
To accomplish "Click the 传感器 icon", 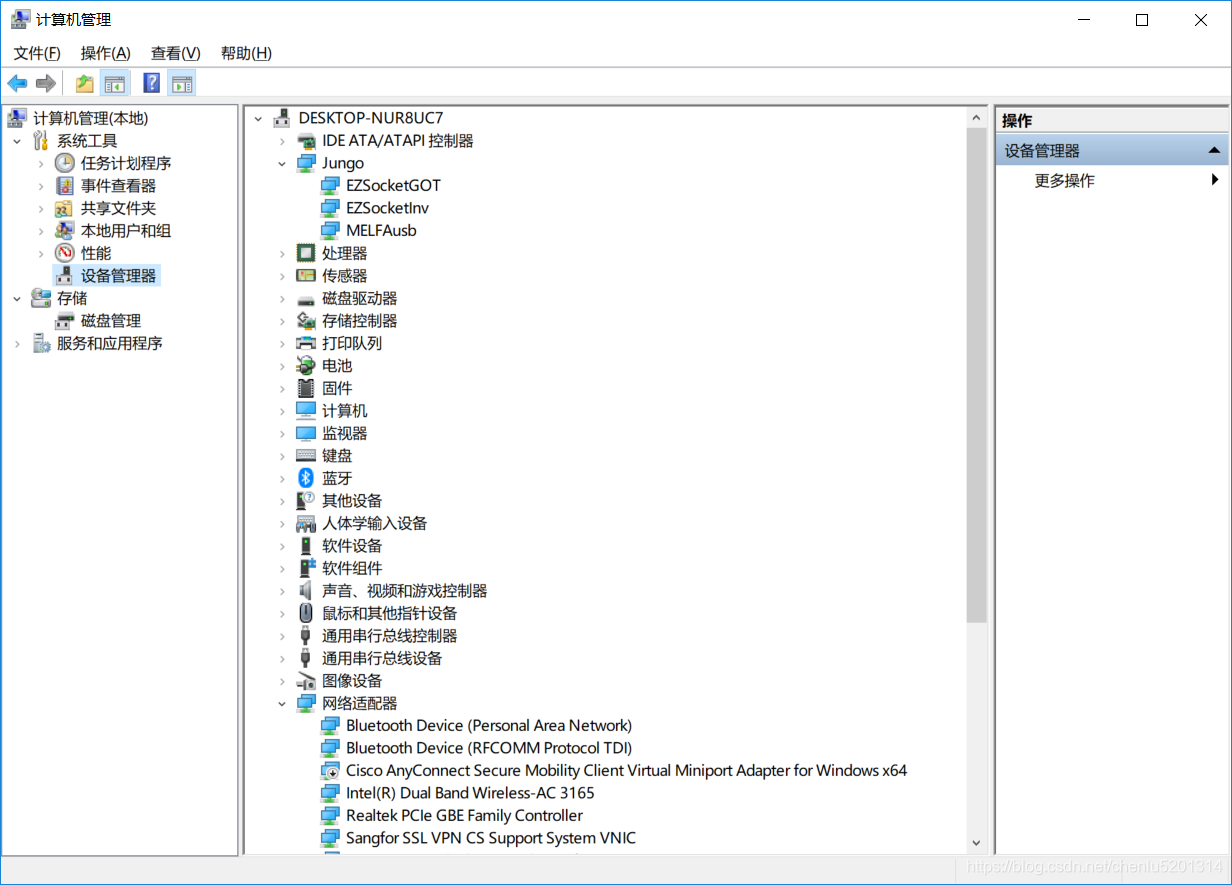I will 306,276.
